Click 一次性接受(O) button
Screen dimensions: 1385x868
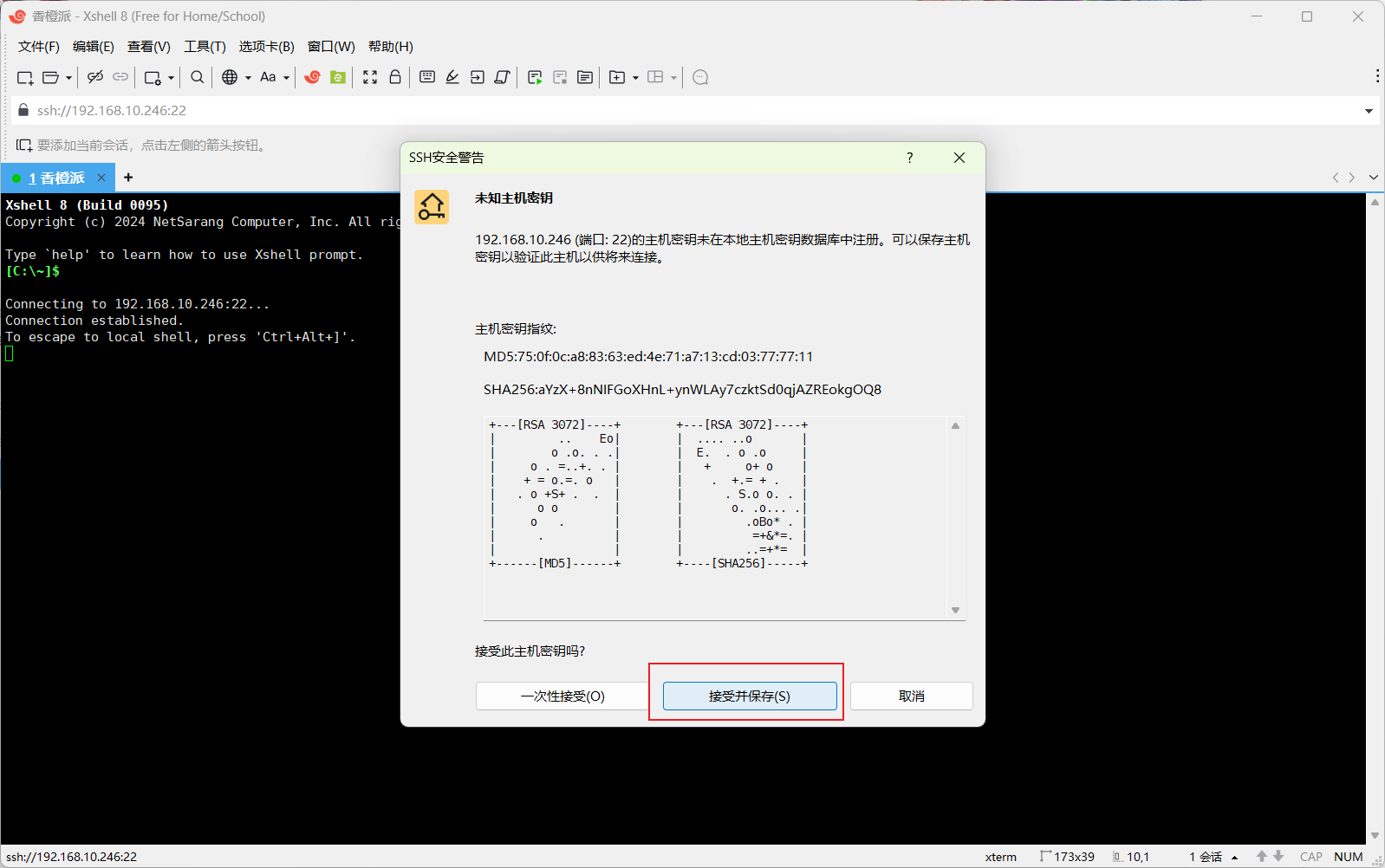click(x=562, y=696)
